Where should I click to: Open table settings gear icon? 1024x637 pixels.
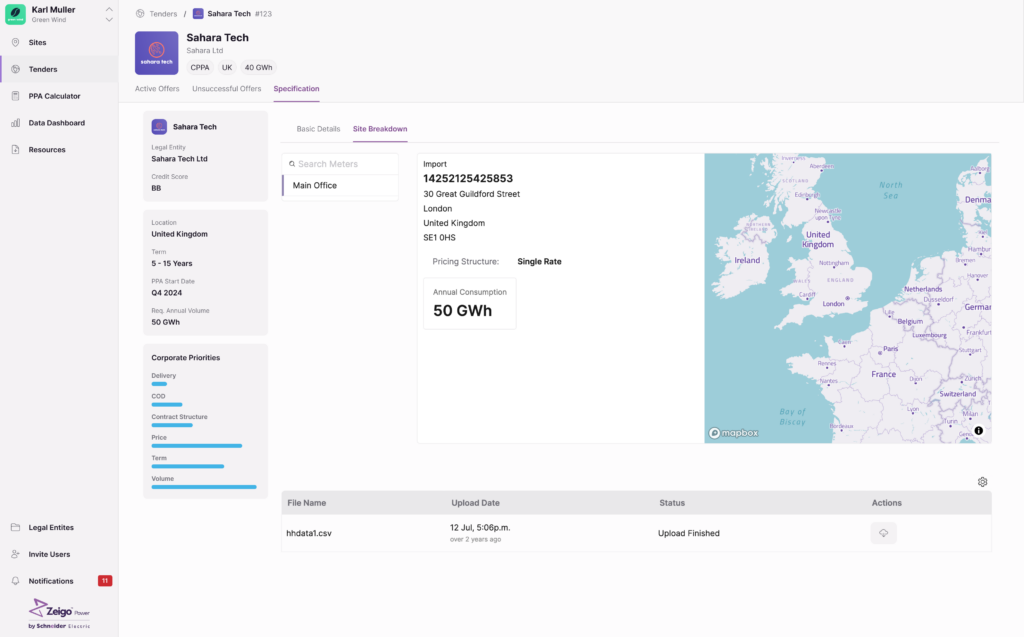[982, 482]
